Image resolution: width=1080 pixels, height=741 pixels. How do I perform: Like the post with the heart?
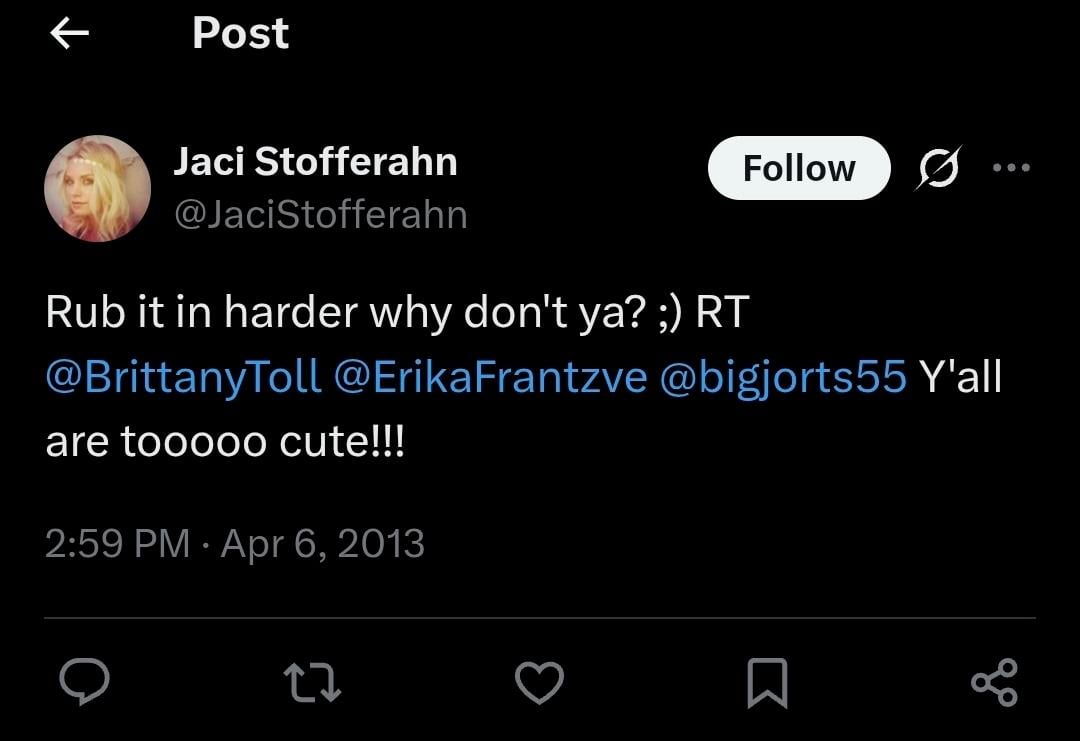539,682
